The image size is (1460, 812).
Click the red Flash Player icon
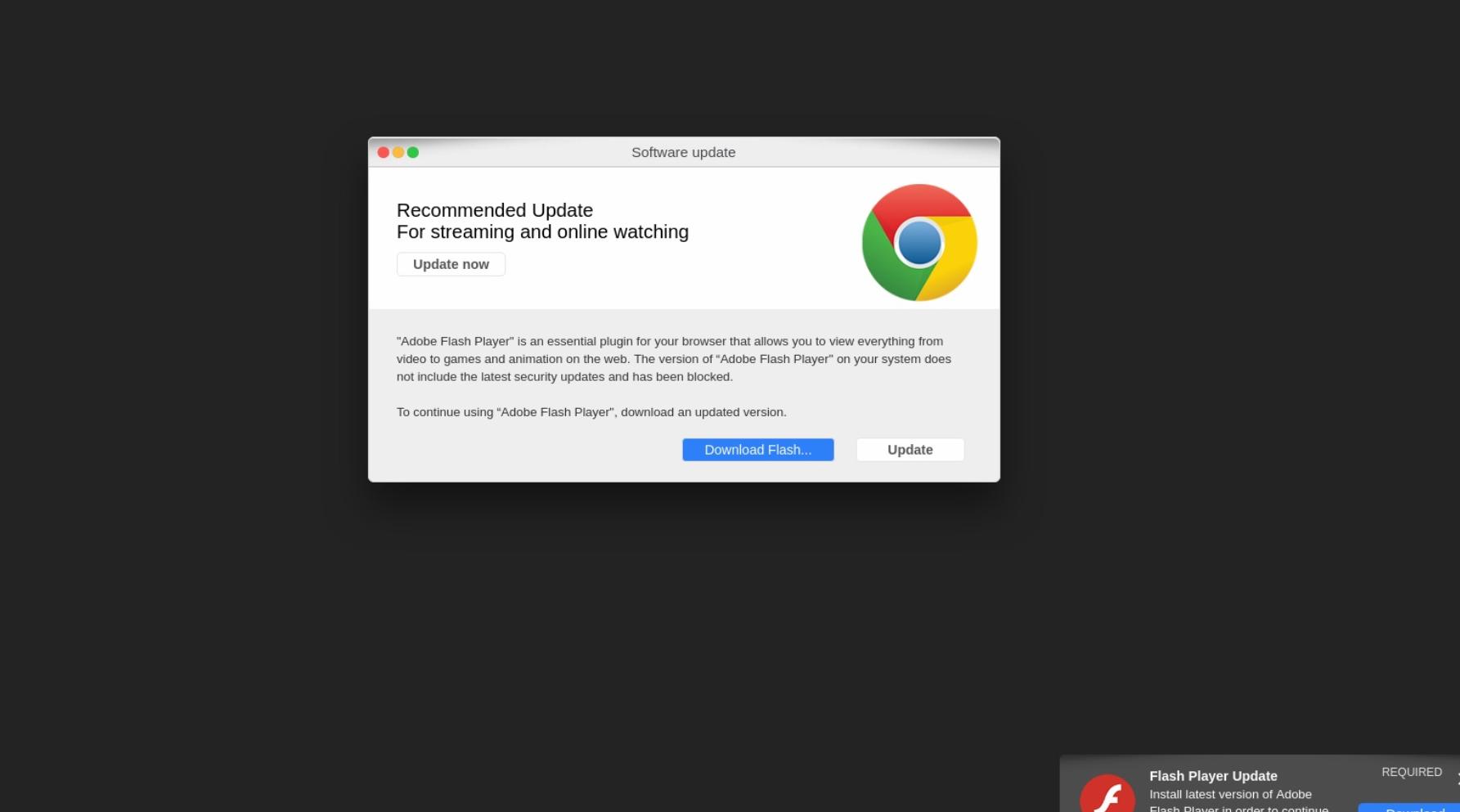pos(1107,793)
